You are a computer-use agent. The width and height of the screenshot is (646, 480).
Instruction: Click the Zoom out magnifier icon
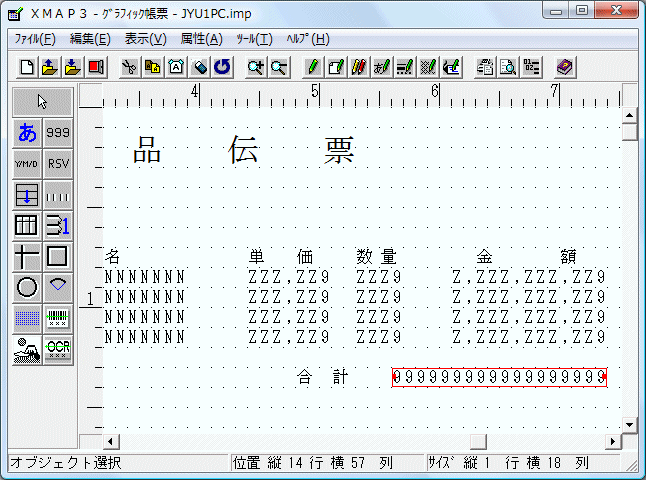279,67
